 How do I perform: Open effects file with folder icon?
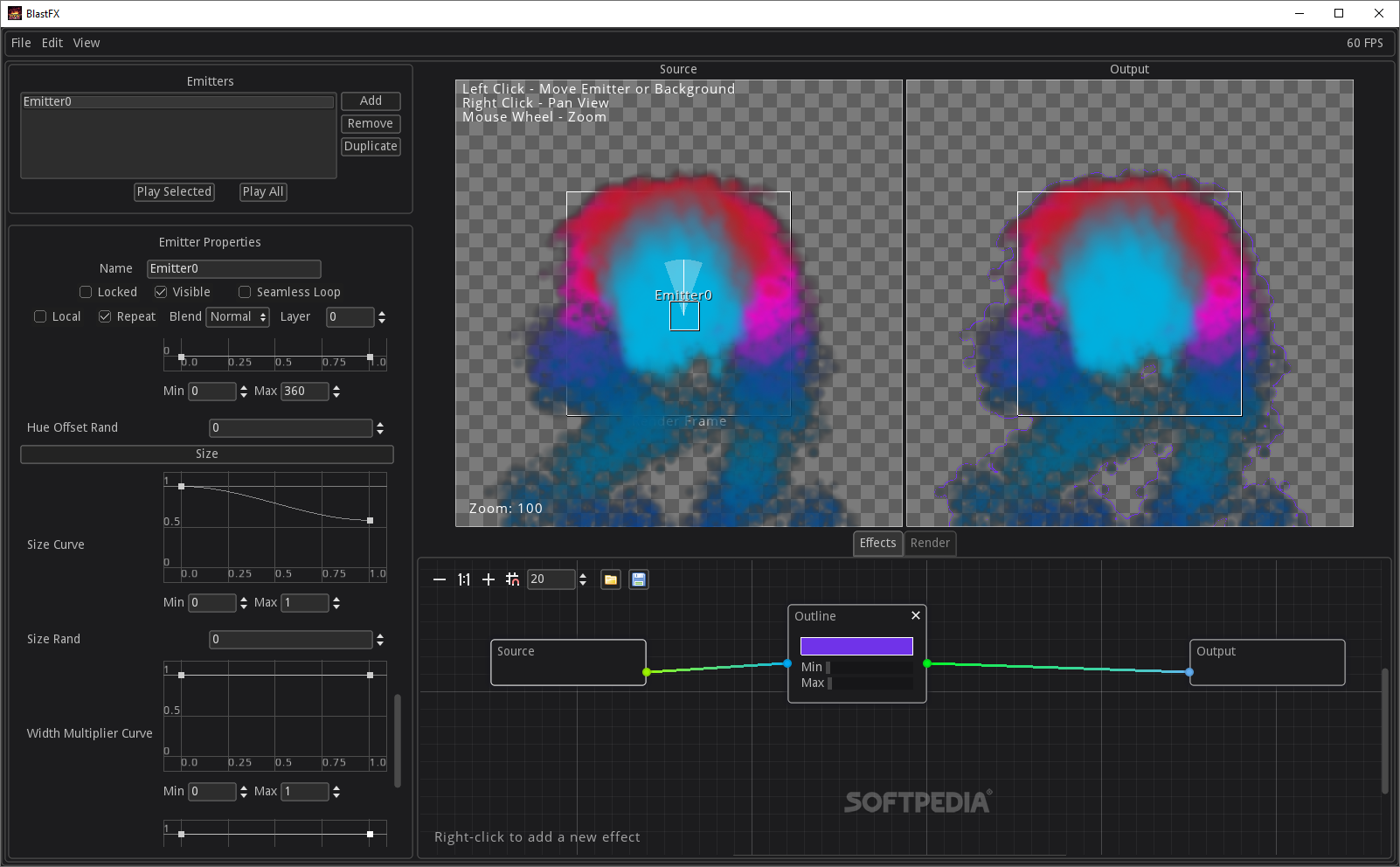coord(611,579)
